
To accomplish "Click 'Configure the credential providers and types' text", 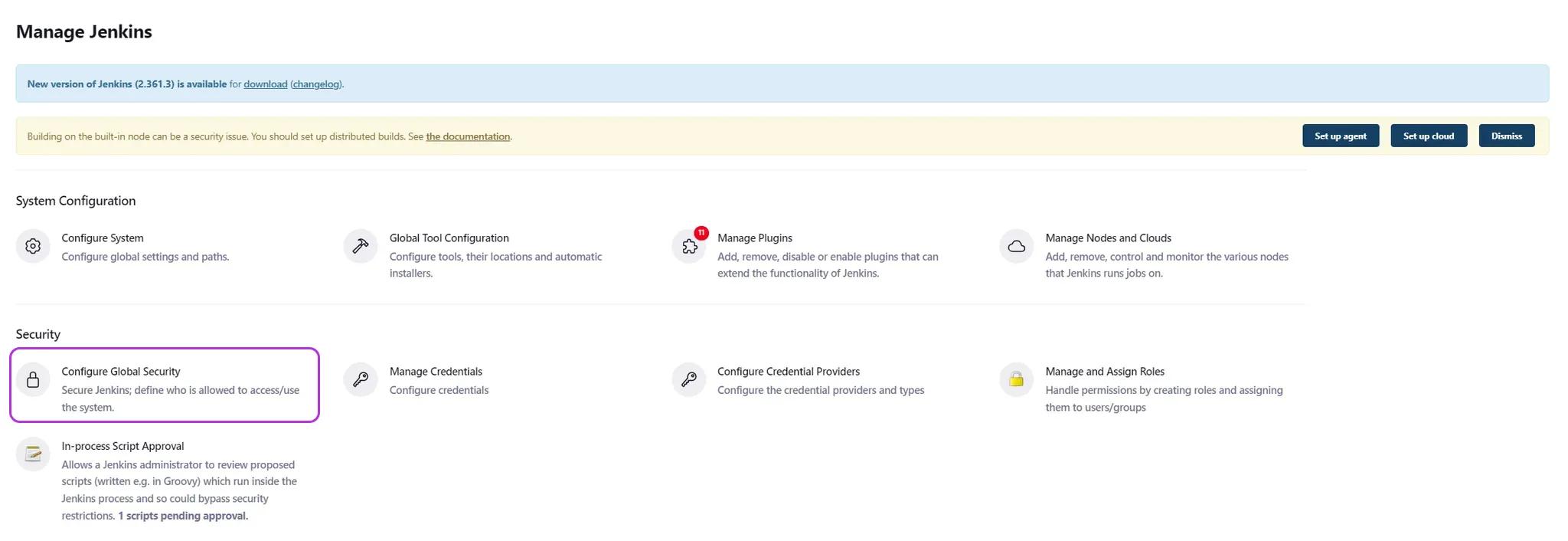I will pyautogui.click(x=821, y=390).
